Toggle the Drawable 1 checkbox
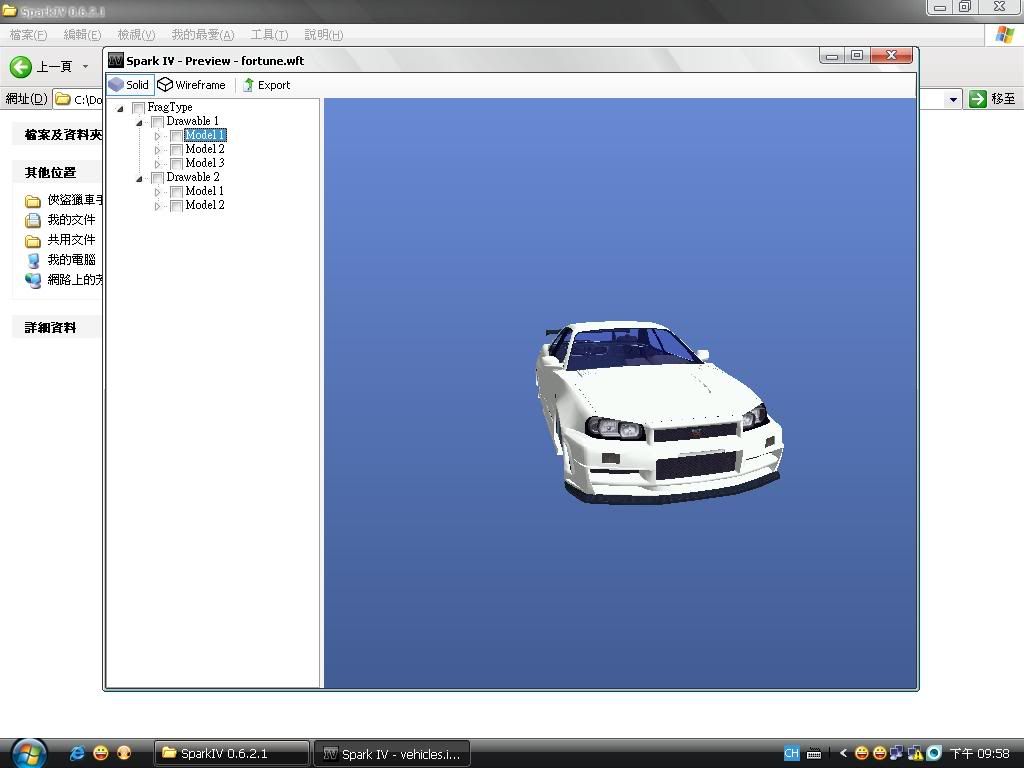Screen dimensions: 1024x768 coord(157,122)
